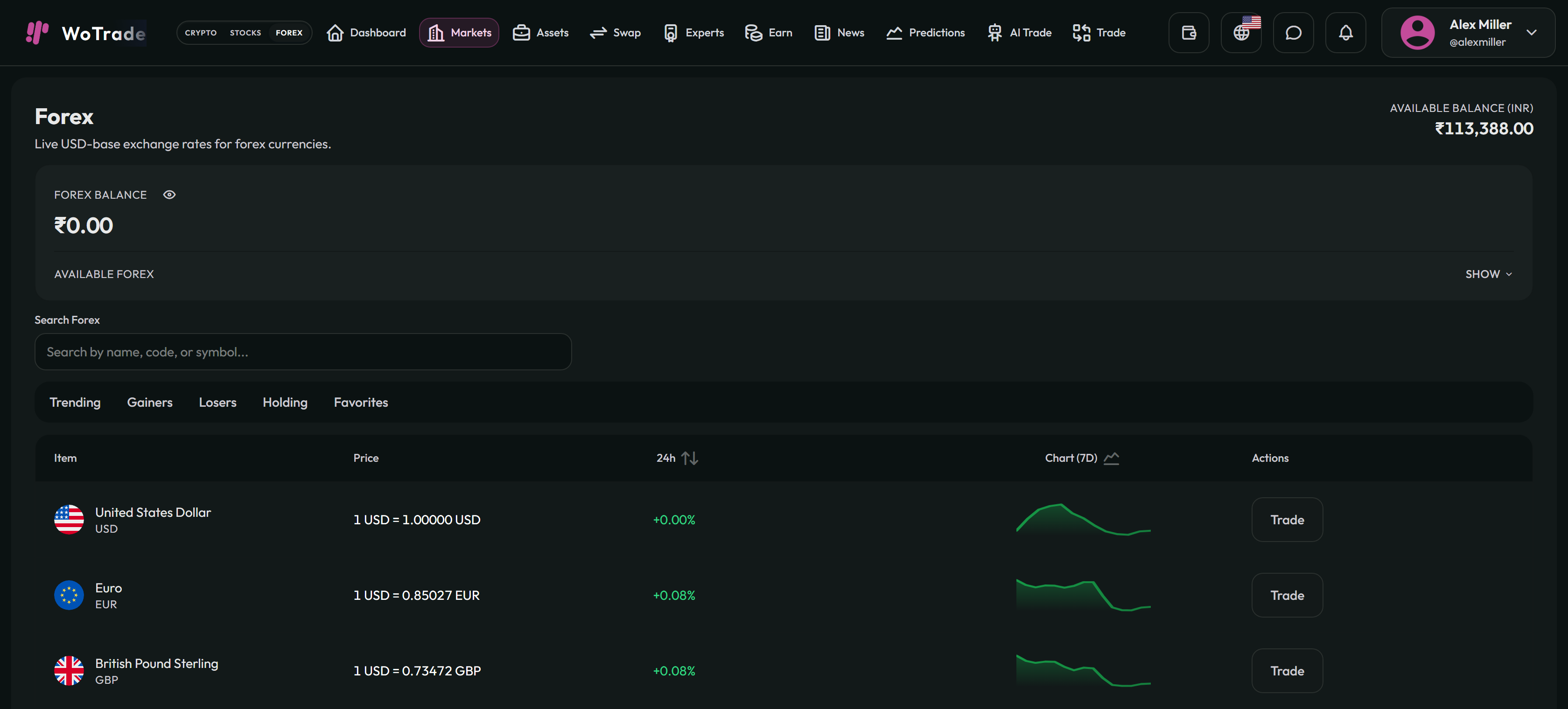Open the Markets menu
The width and height of the screenshot is (1568, 709).
pos(459,33)
